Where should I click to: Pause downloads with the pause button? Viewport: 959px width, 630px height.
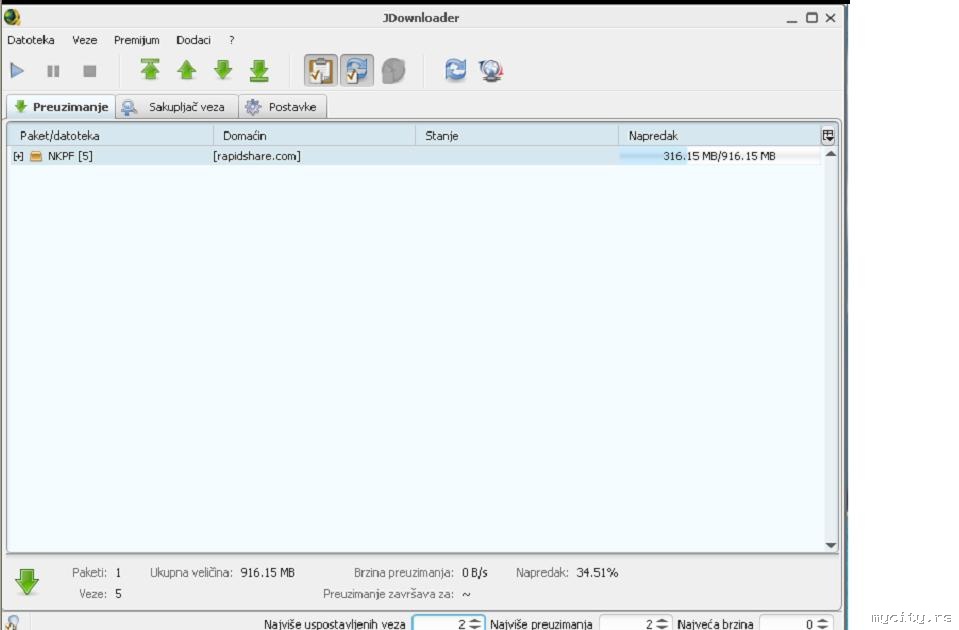click(x=53, y=71)
